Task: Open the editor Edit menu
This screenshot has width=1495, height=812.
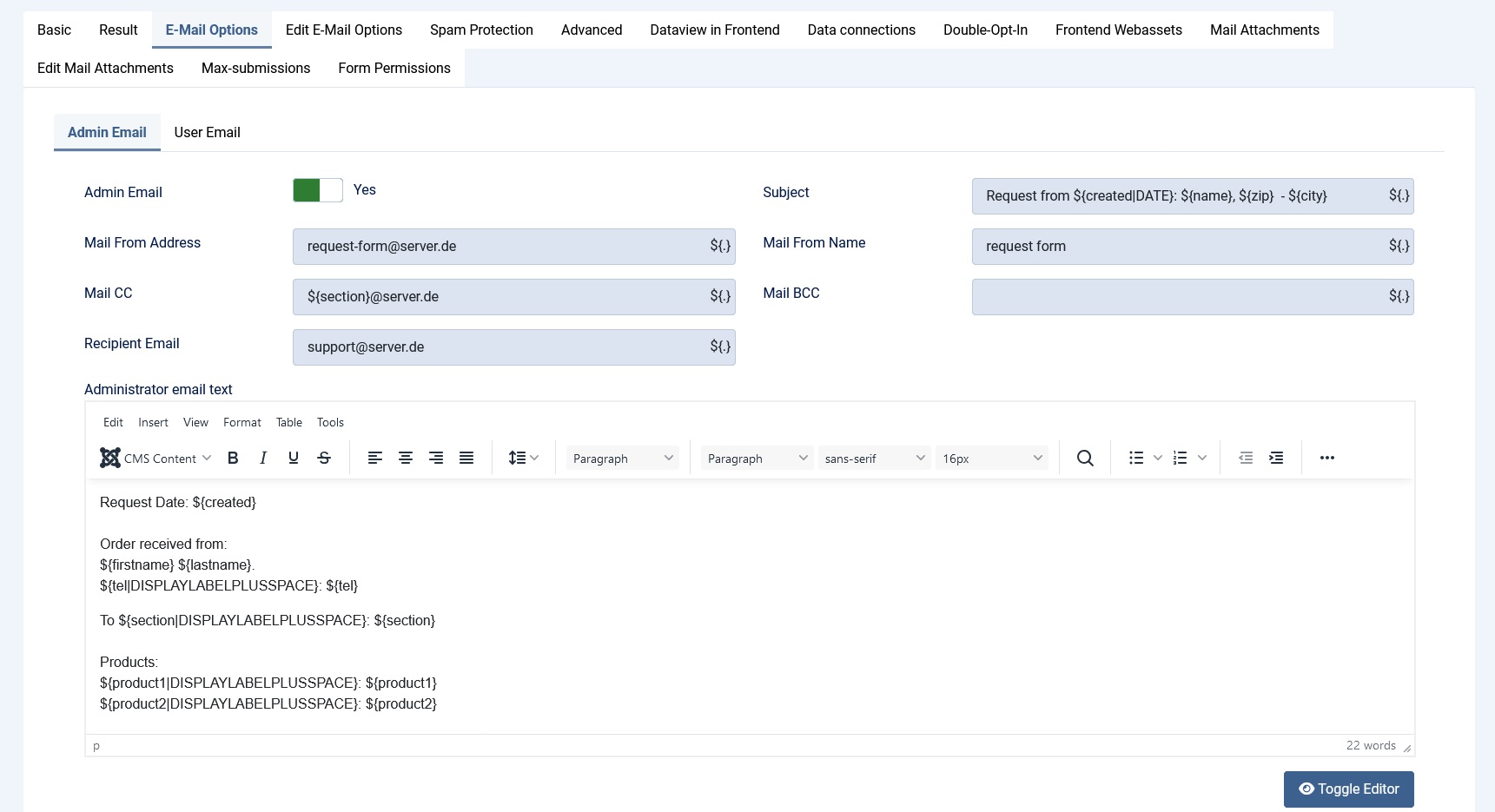Action: [113, 422]
